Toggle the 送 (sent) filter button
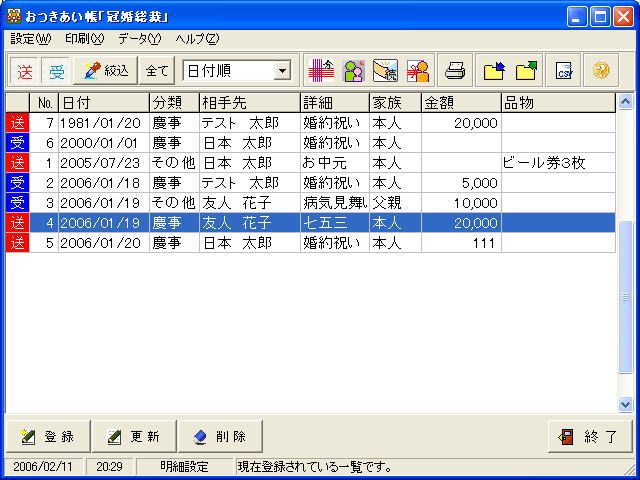The width and height of the screenshot is (640, 480). (25, 71)
